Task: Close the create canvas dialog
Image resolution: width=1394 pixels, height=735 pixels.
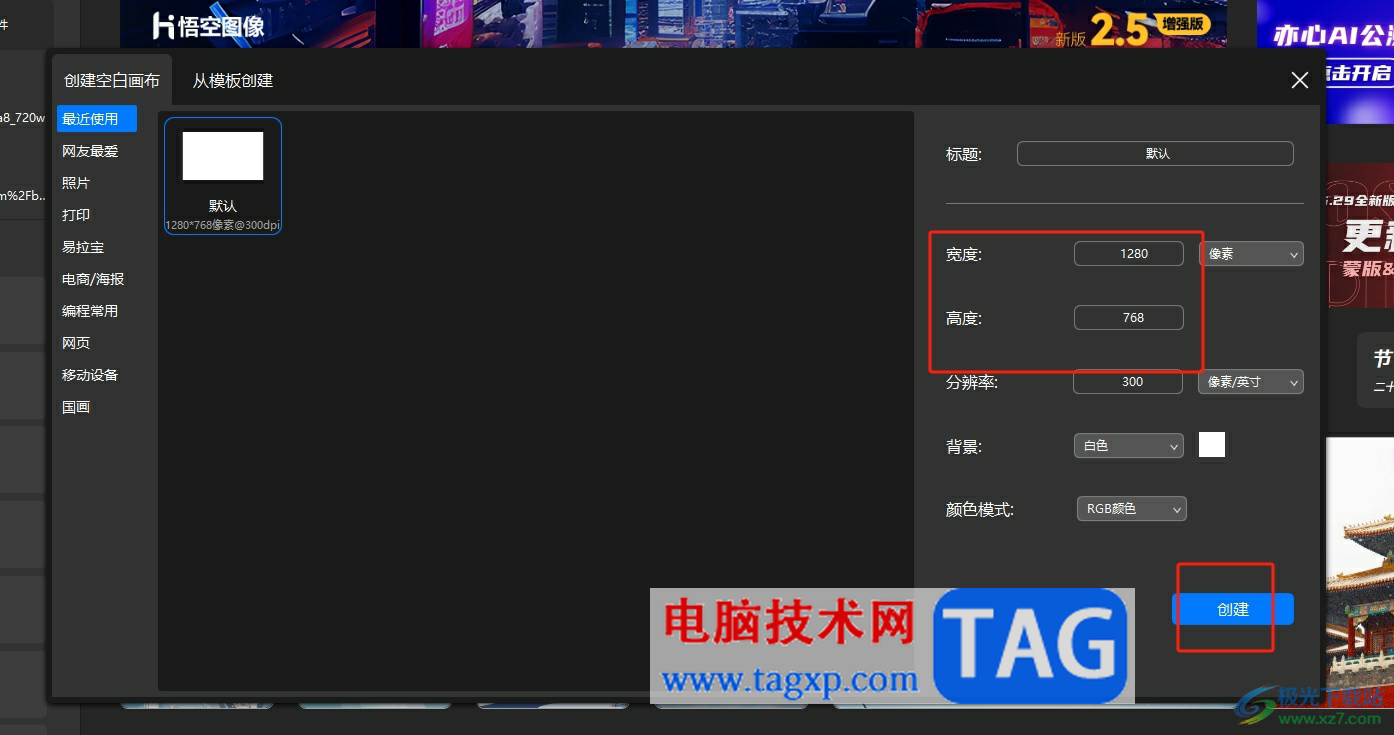Action: coord(1300,80)
